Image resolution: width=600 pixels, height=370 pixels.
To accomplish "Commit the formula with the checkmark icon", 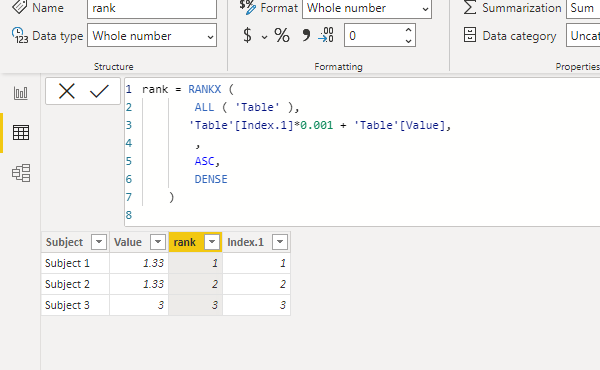I will pyautogui.click(x=99, y=91).
